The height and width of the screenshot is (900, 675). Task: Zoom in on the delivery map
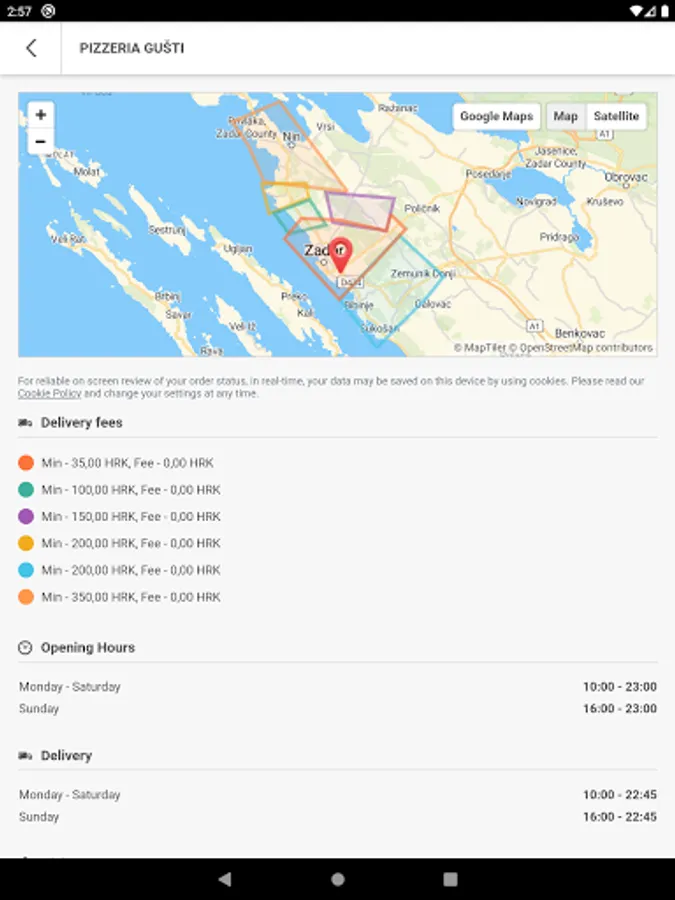point(40,115)
